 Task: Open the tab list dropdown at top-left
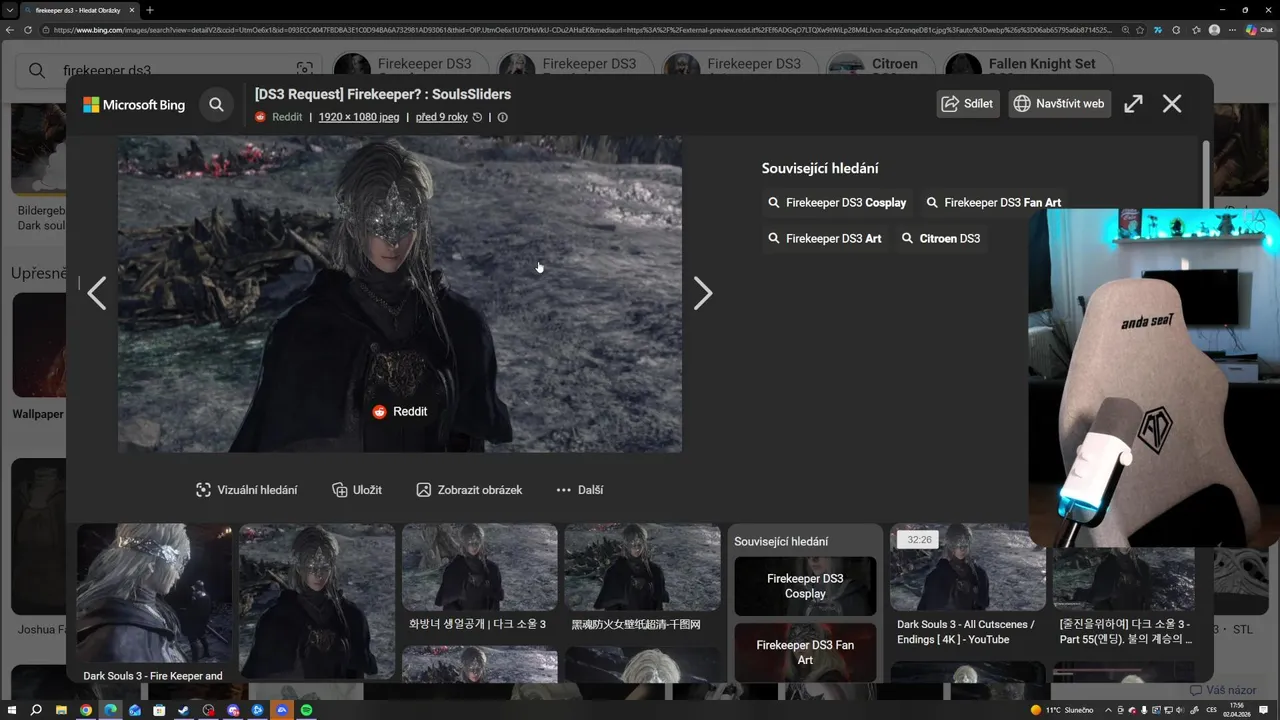pyautogui.click(x=9, y=10)
